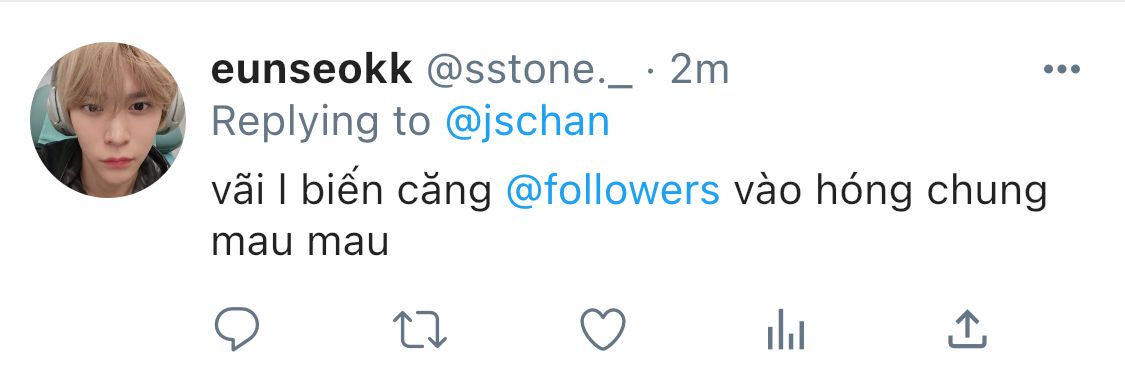
Task: Click the 'vào hóng chung' text portion
Action: coord(890,191)
